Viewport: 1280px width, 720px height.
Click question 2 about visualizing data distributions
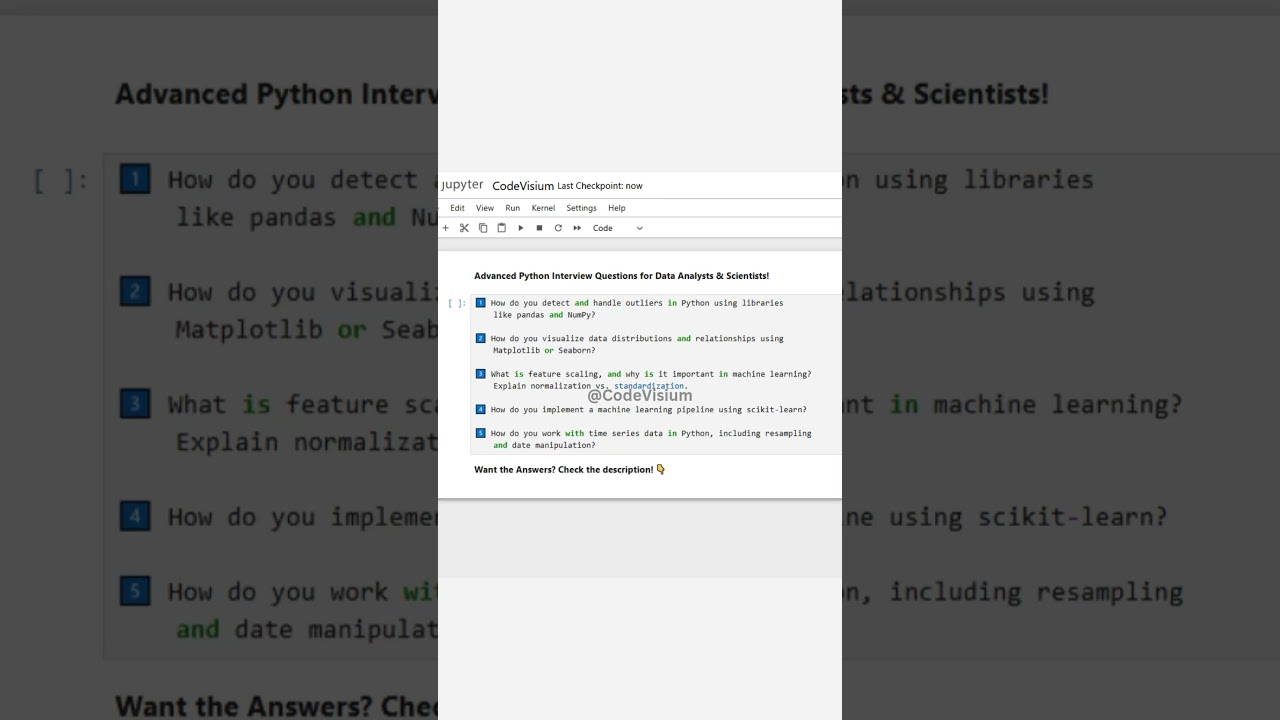click(x=637, y=339)
